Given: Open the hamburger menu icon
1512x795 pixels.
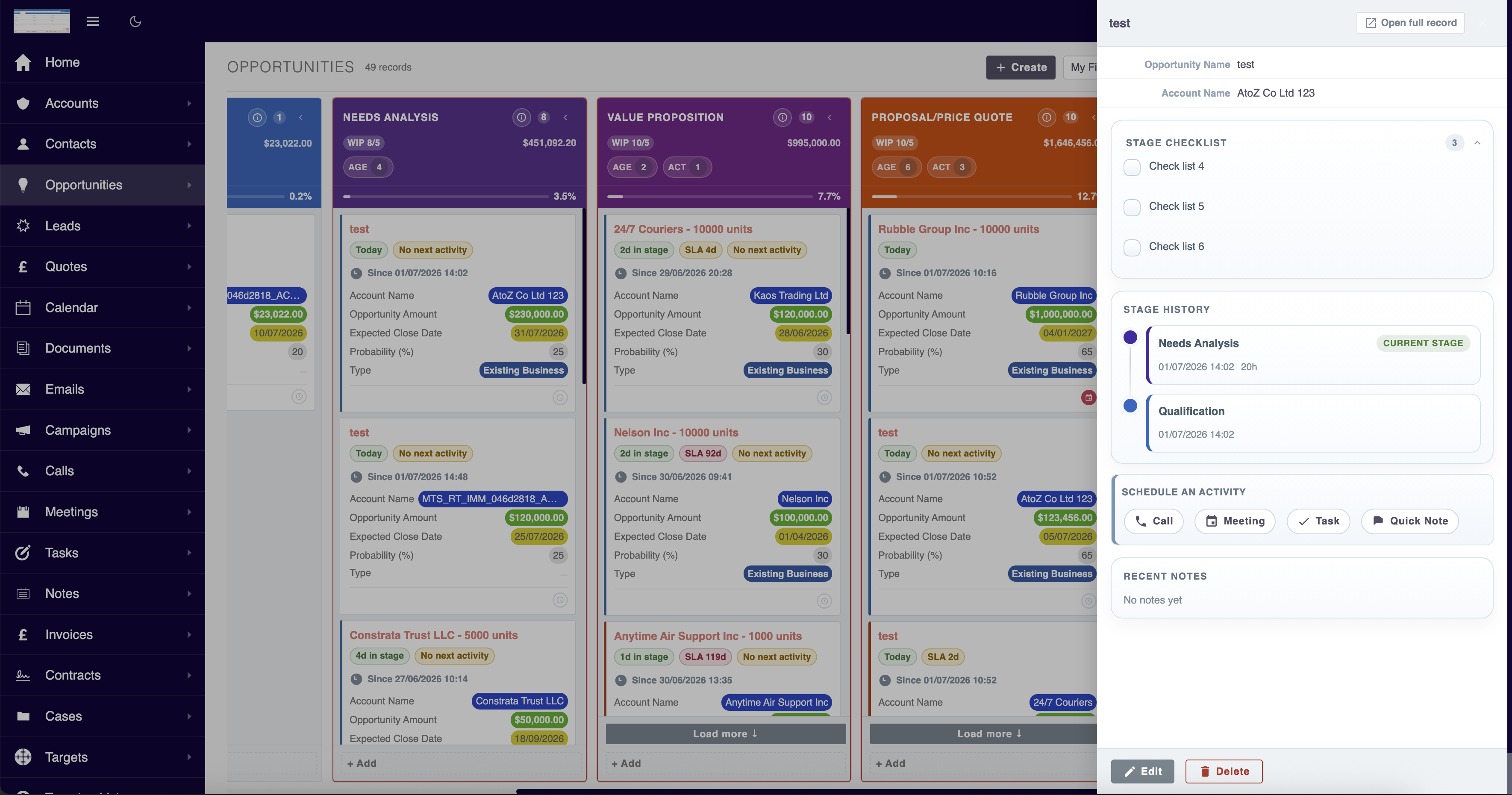Looking at the screenshot, I should click(93, 22).
